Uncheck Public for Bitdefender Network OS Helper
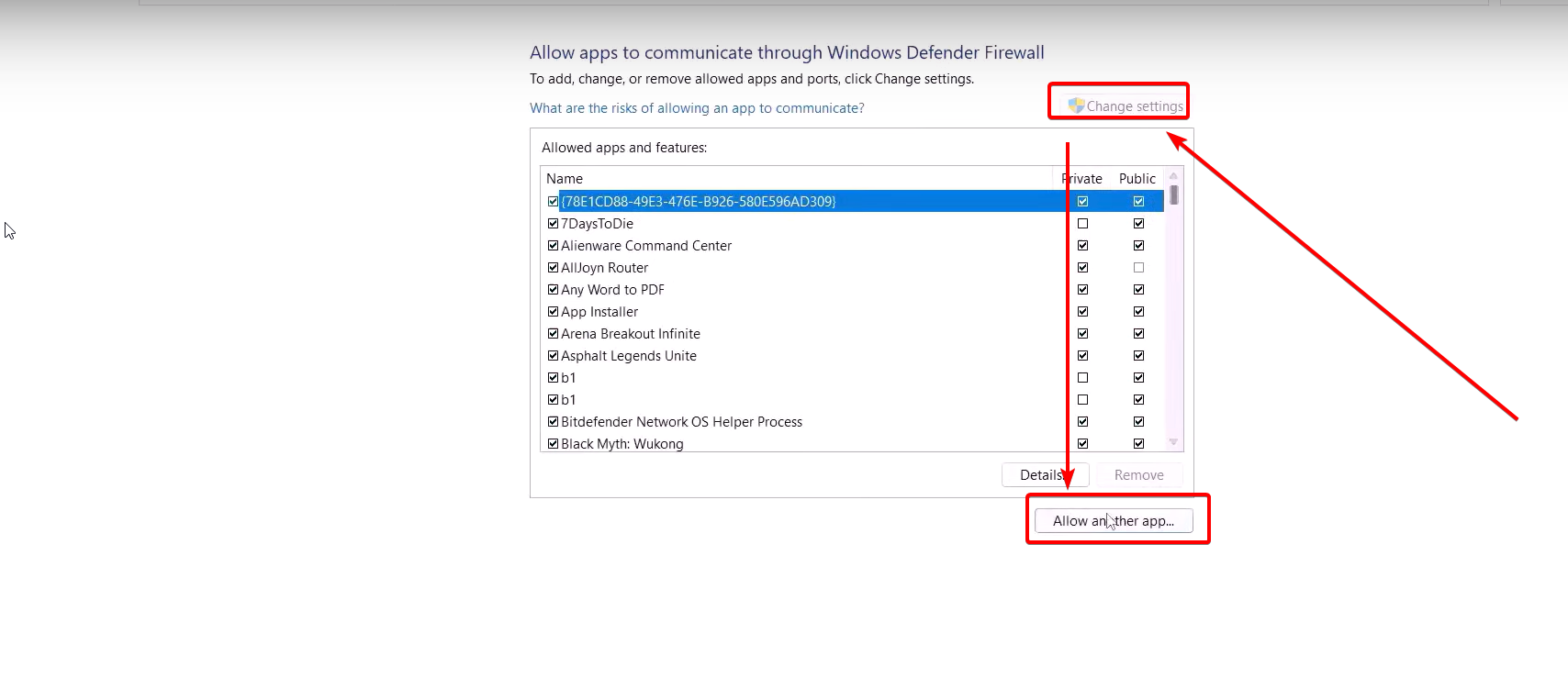Screen dimensions: 1568x689 click(1138, 422)
